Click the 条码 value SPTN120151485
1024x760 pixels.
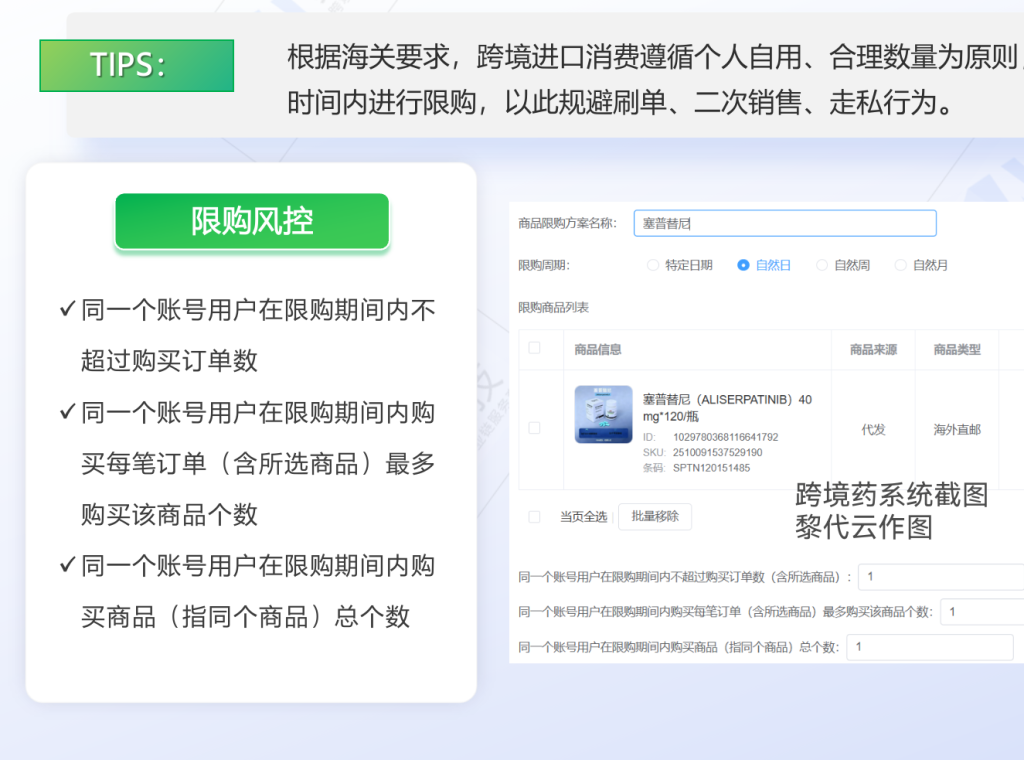(x=711, y=467)
